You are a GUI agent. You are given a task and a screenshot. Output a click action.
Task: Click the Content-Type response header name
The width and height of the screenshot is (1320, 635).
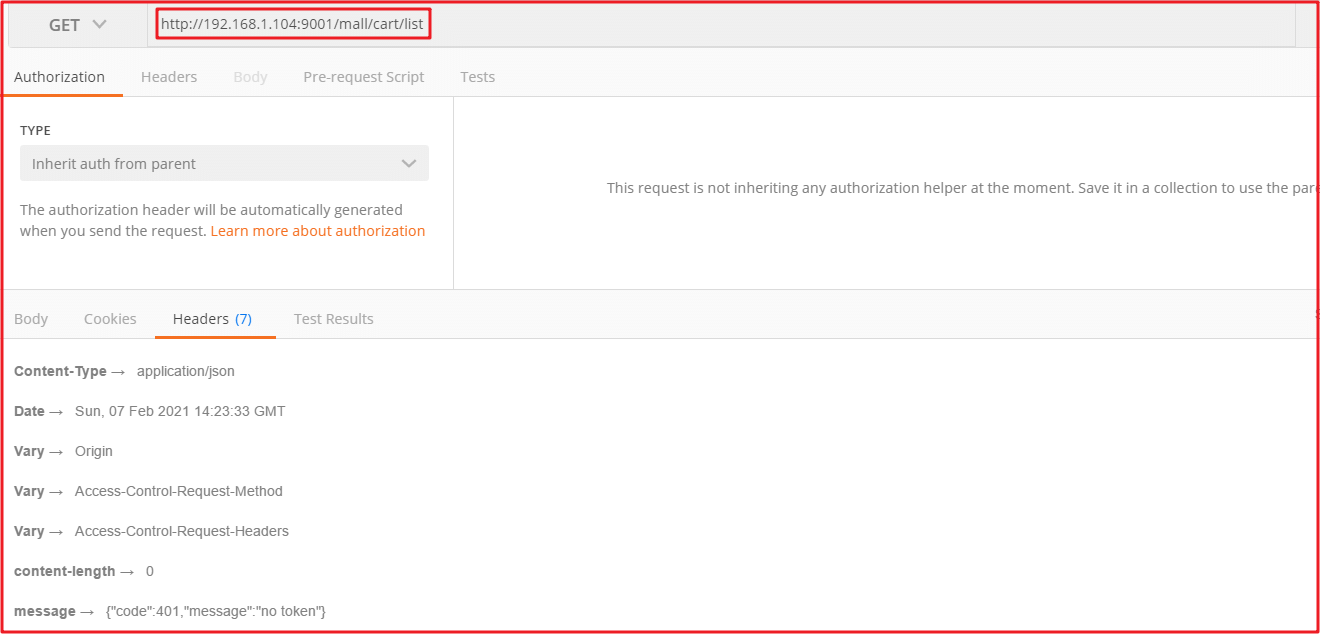(60, 371)
